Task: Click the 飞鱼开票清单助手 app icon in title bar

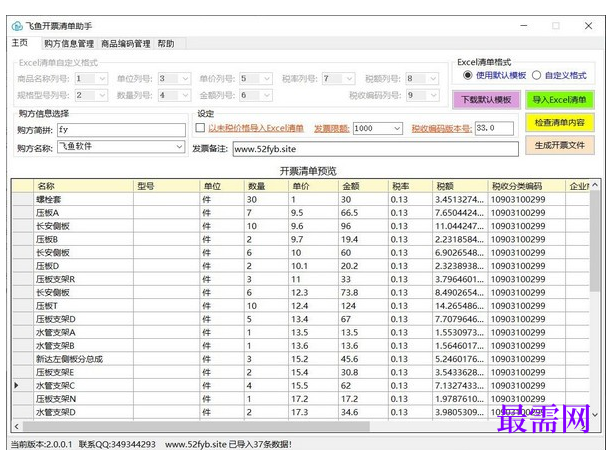Action: click(17, 26)
